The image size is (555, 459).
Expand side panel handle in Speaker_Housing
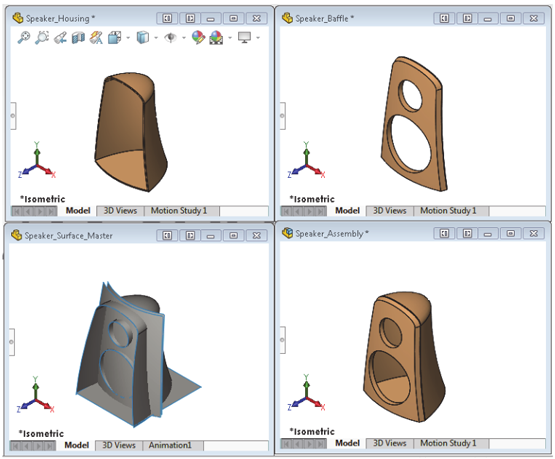click(13, 116)
